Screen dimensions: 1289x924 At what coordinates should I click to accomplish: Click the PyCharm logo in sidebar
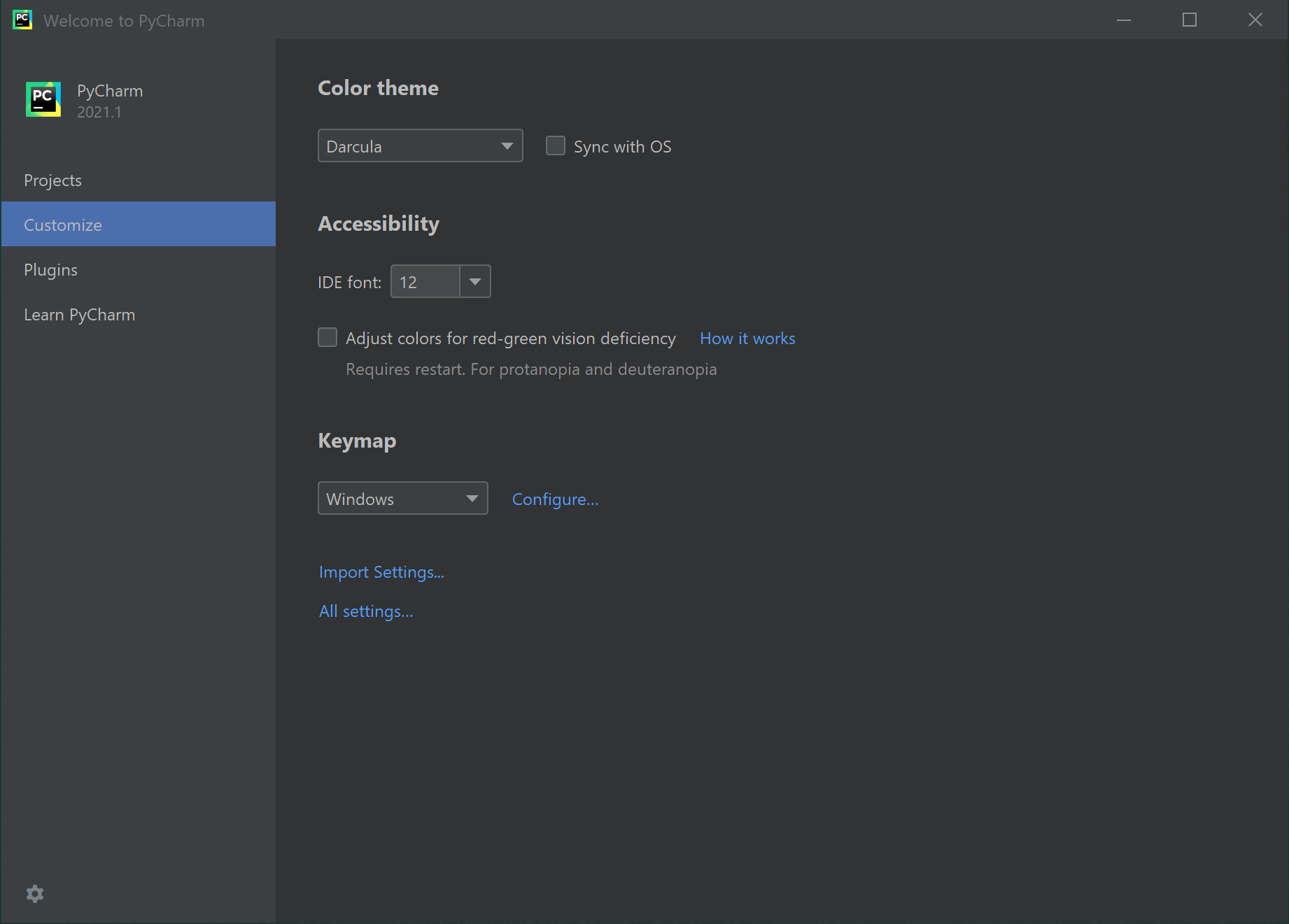click(x=43, y=99)
